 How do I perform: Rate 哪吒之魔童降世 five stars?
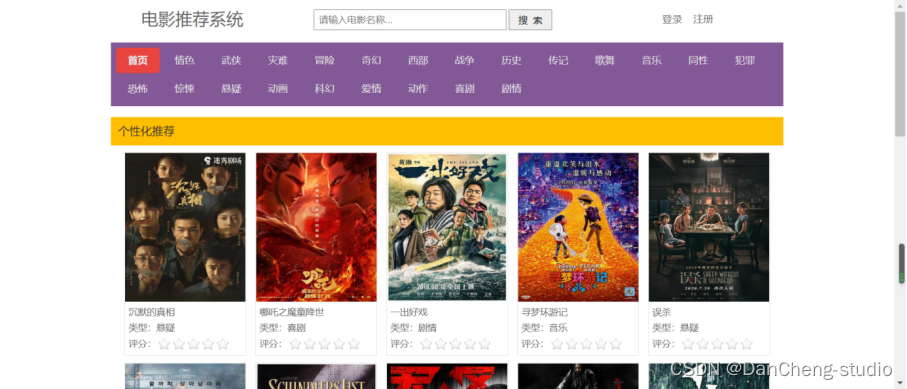(x=353, y=344)
